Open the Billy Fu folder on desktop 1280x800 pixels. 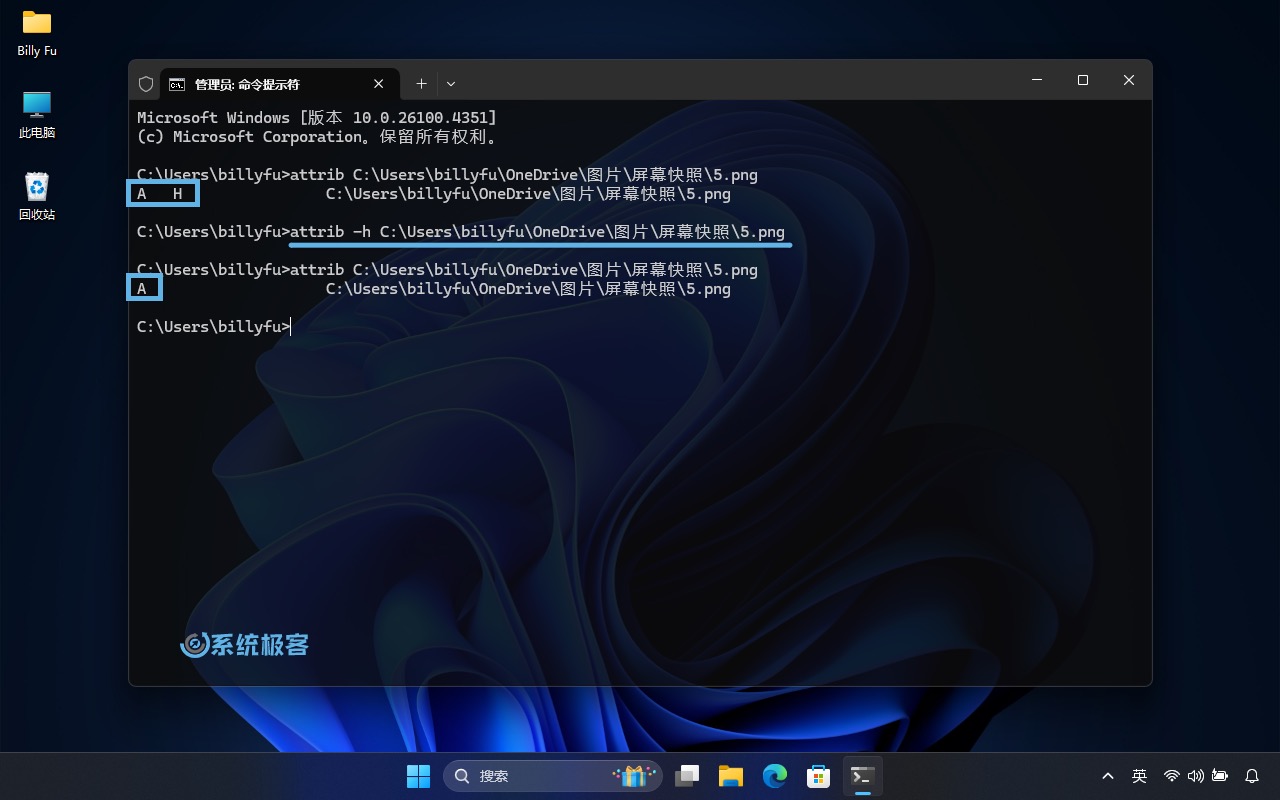click(x=37, y=32)
